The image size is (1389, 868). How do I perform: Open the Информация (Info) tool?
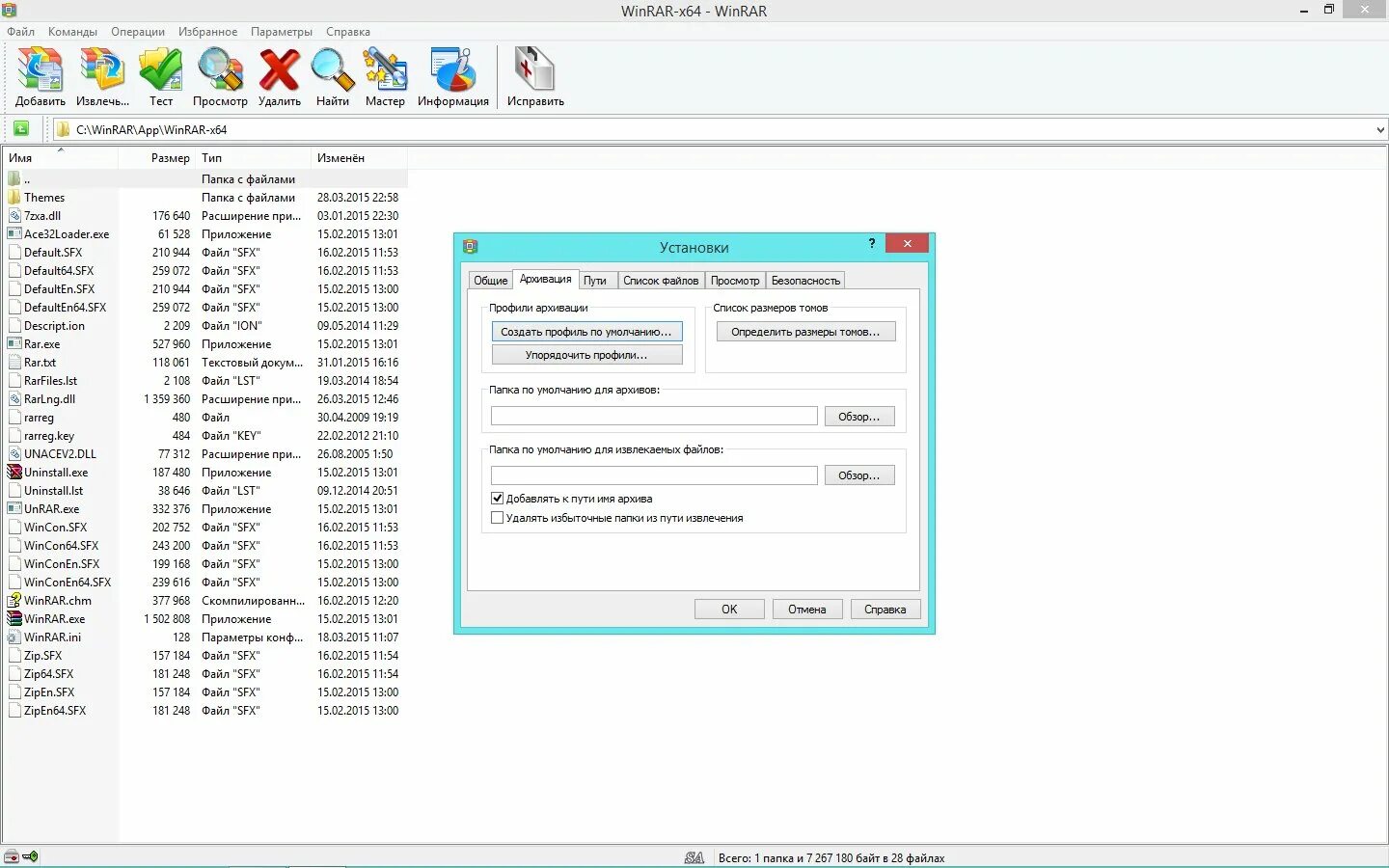click(x=453, y=70)
